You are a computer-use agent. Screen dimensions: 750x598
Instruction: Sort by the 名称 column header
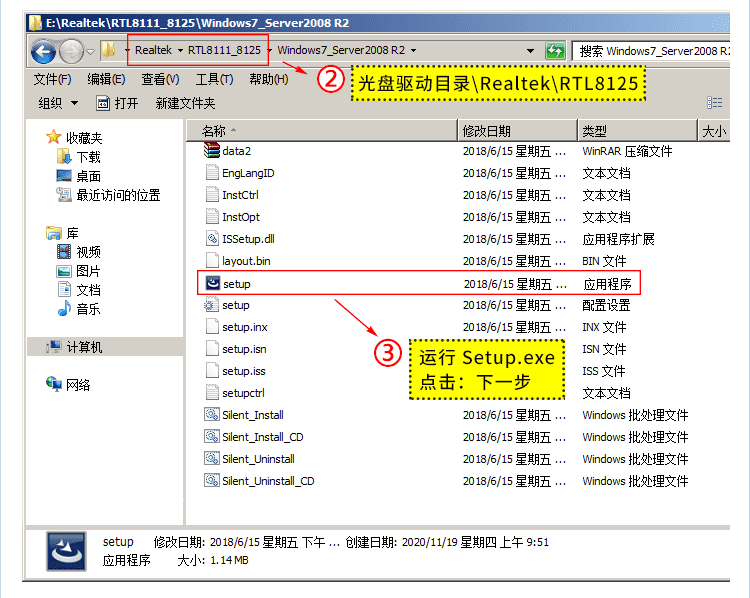321,131
